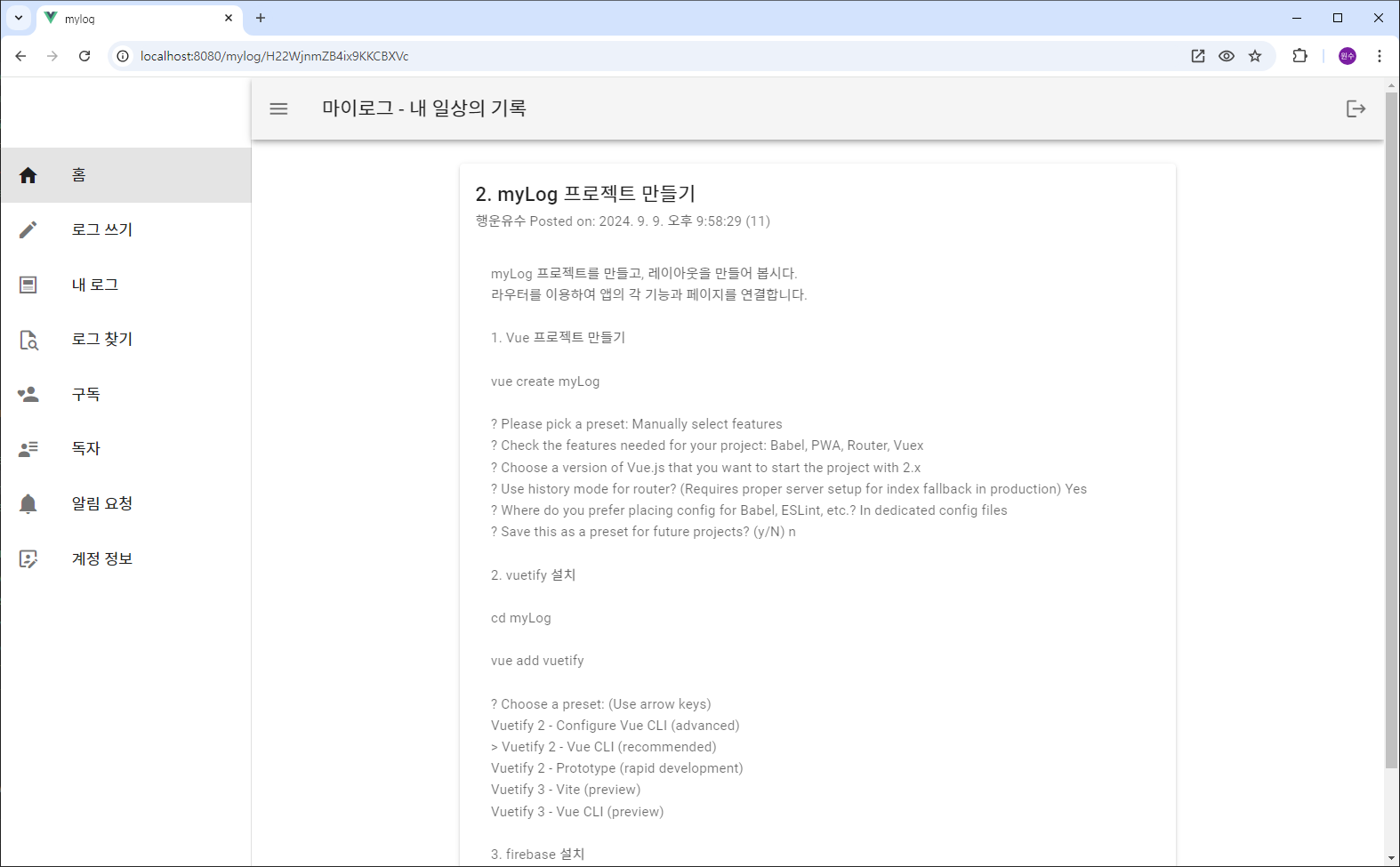The image size is (1400, 867).
Task: Click the home icon in sidebar
Action: pos(28,175)
